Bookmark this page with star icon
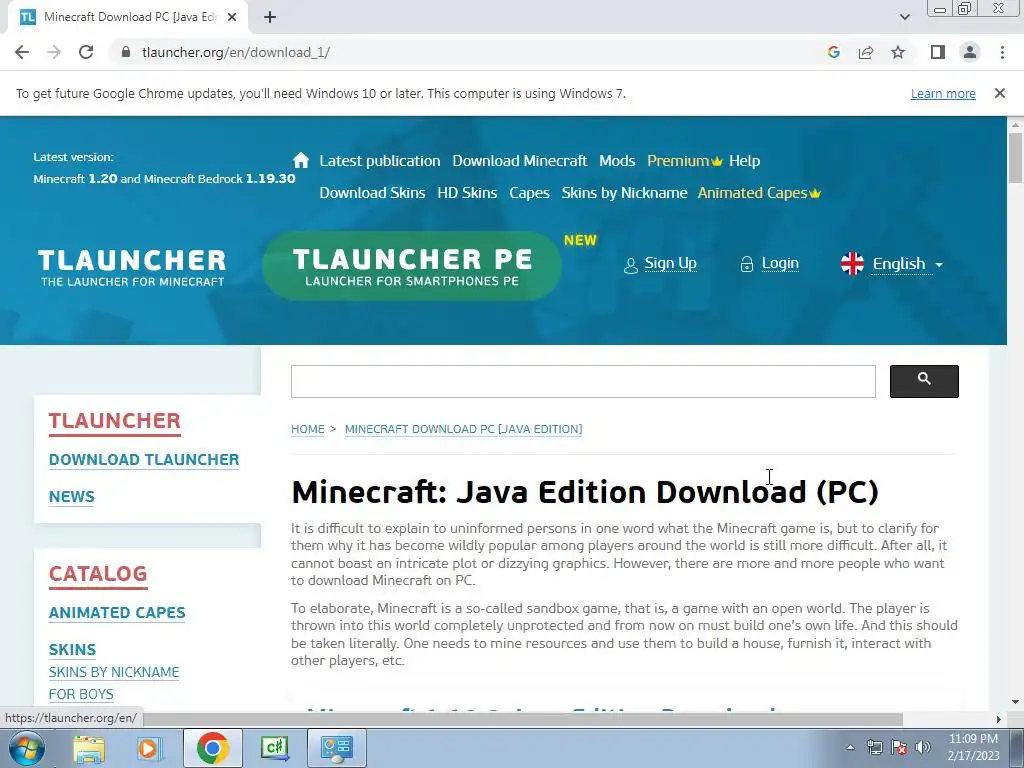Screen dimensions: 1024x768 click(898, 52)
